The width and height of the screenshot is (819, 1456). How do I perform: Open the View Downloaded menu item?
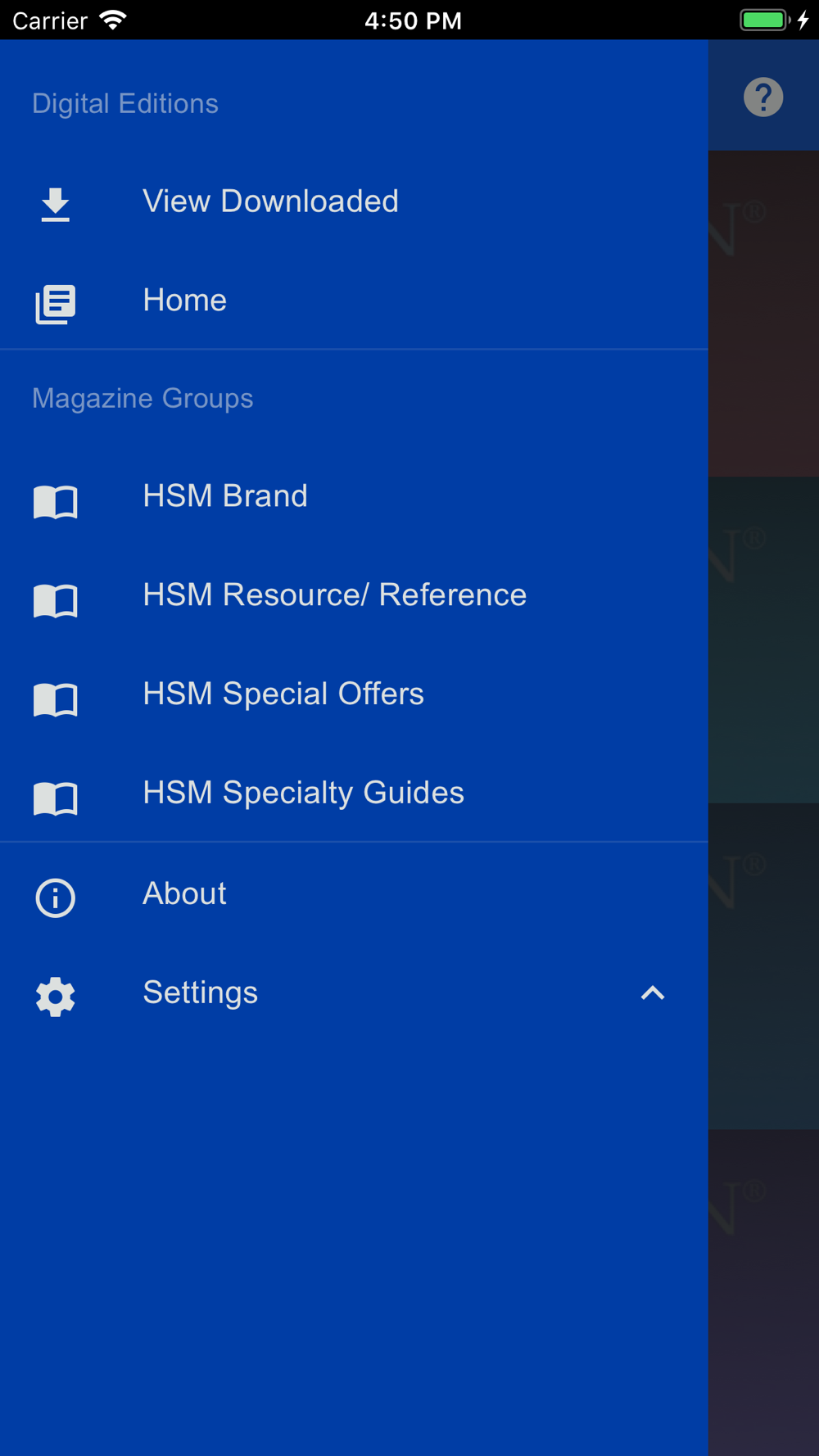click(x=270, y=201)
